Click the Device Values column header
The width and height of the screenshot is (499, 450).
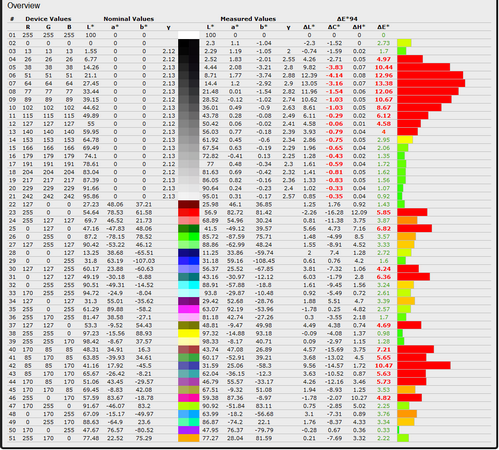48,19
